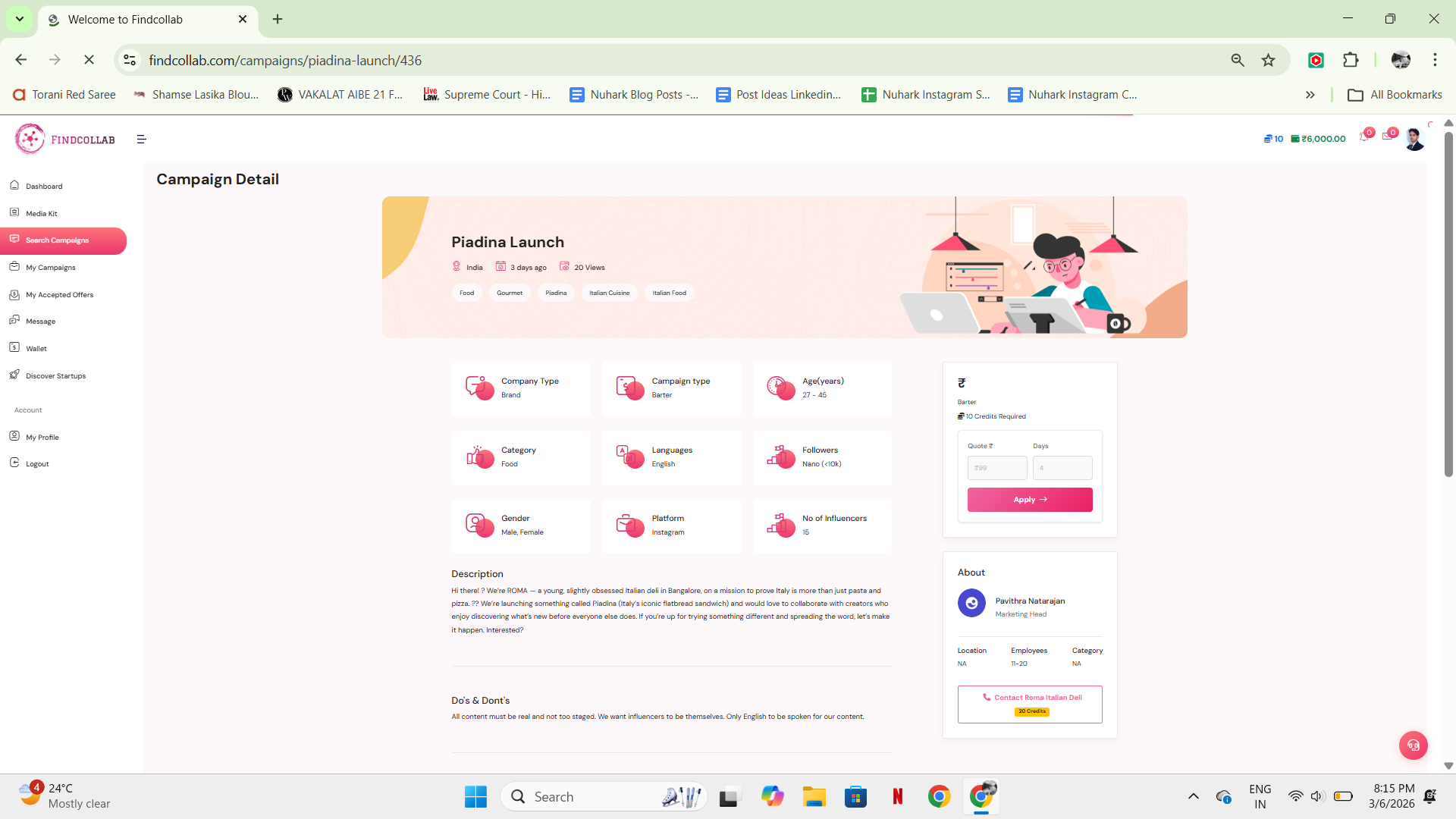The image size is (1456, 819).
Task: Open the notifications bell icon
Action: pos(1365,136)
